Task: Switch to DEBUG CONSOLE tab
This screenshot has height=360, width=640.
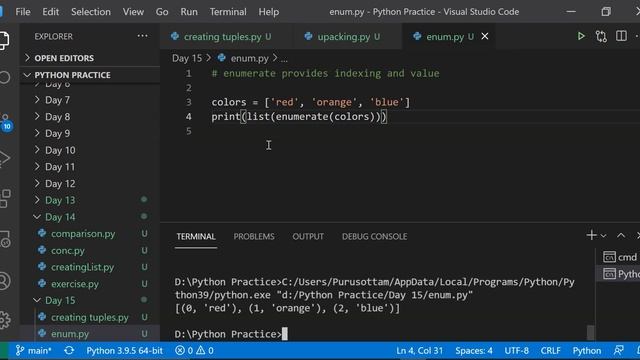Action: [x=374, y=237]
